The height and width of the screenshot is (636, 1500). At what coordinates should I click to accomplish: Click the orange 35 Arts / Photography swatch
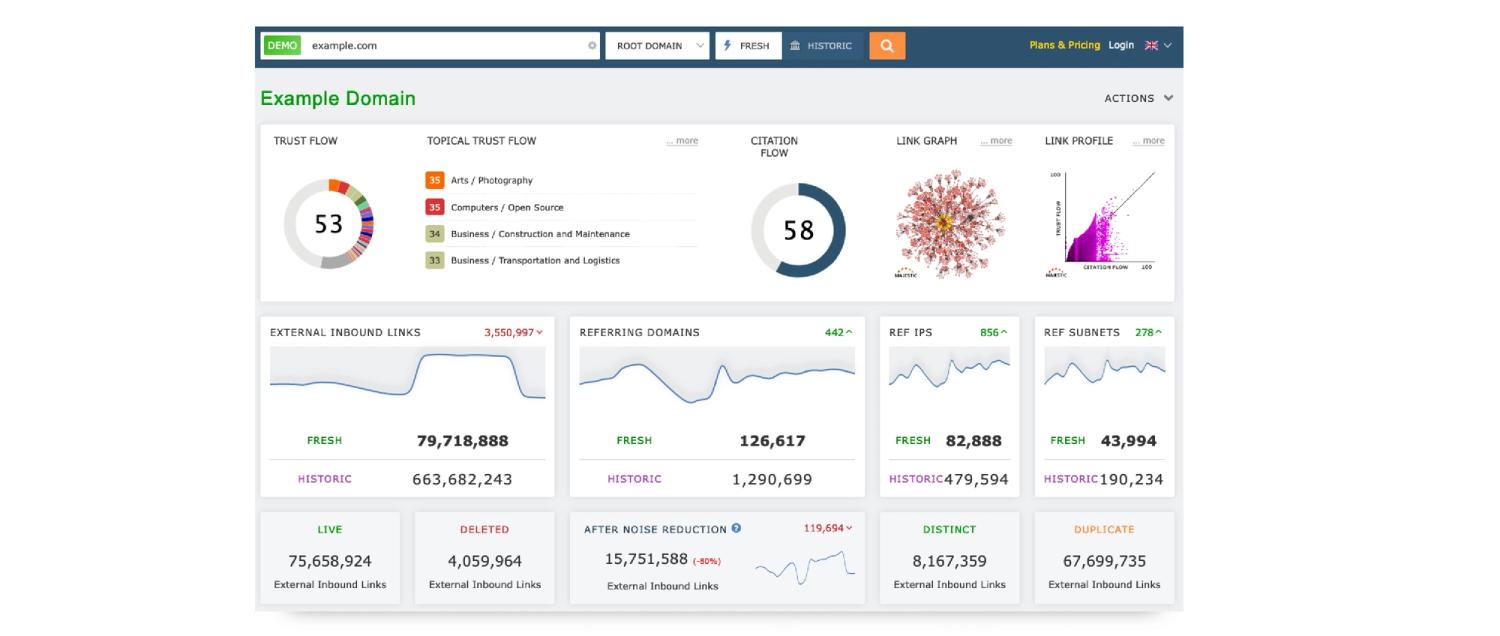(x=434, y=180)
